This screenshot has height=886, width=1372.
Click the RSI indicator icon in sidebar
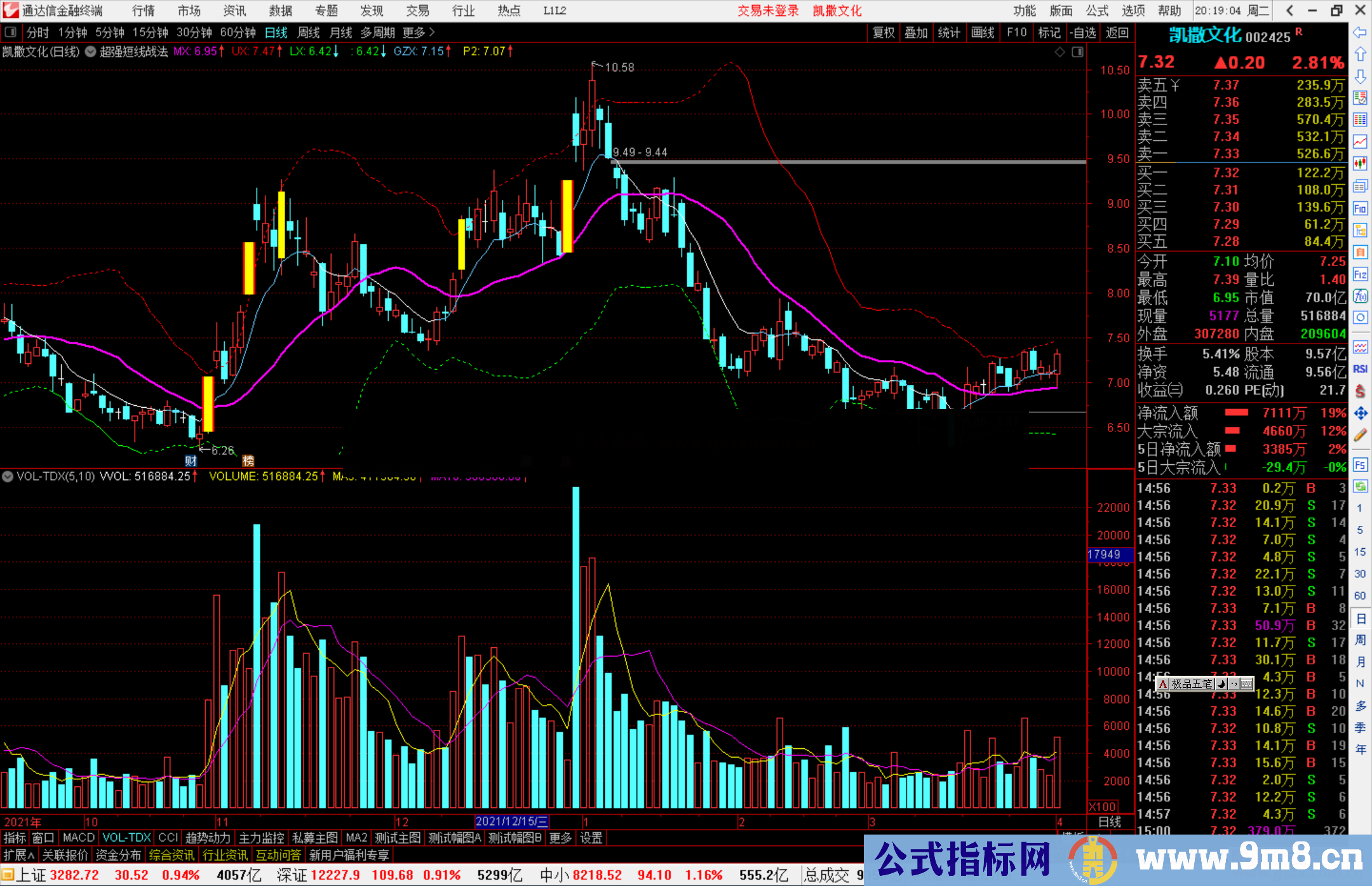[x=1360, y=369]
